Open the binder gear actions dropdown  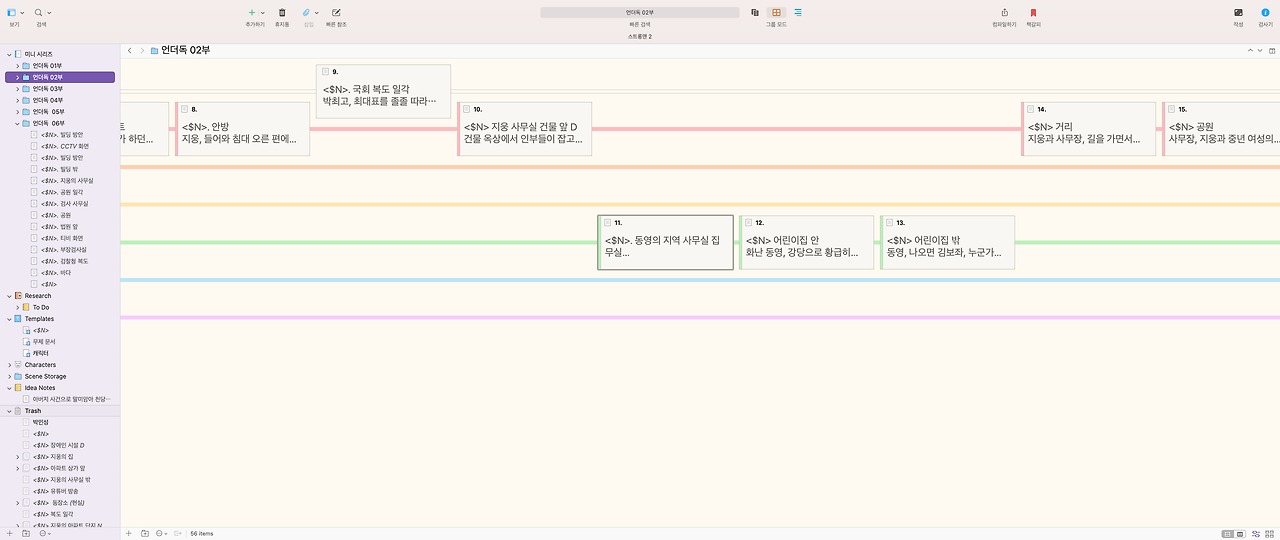[x=46, y=533]
